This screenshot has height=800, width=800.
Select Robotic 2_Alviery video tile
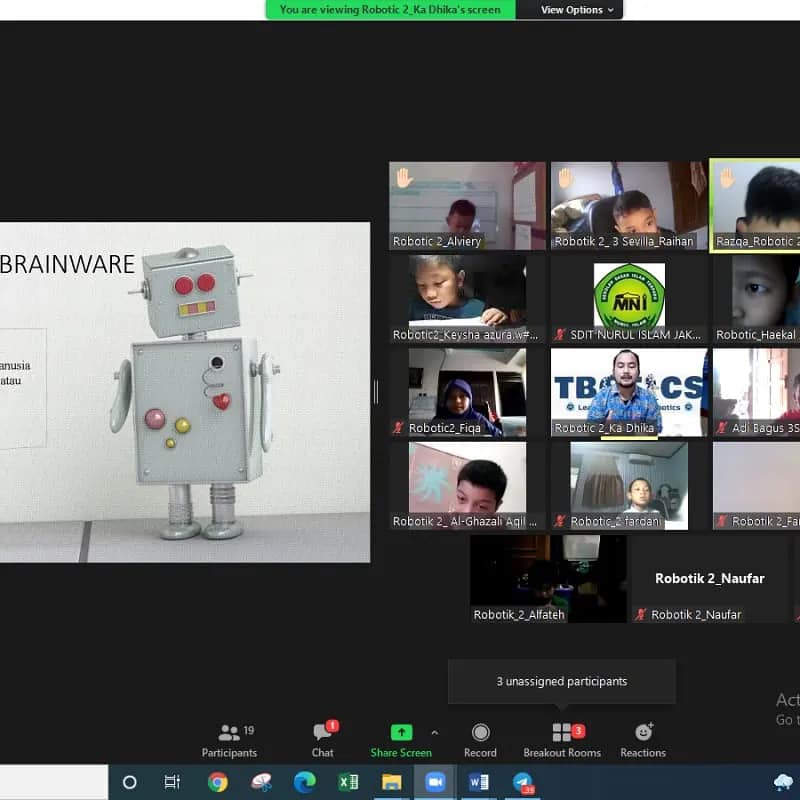[x=467, y=206]
